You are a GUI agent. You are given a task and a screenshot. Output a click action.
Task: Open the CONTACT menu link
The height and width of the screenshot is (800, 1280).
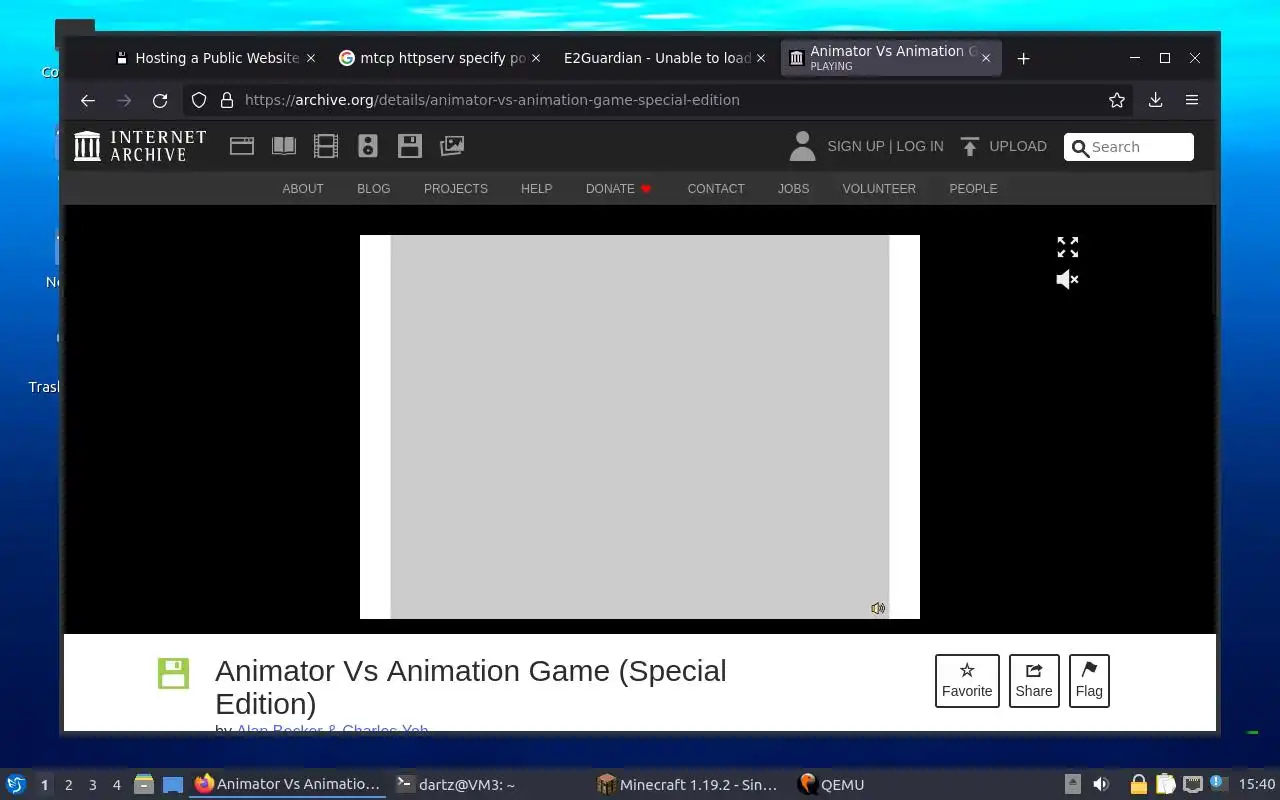pos(716,189)
